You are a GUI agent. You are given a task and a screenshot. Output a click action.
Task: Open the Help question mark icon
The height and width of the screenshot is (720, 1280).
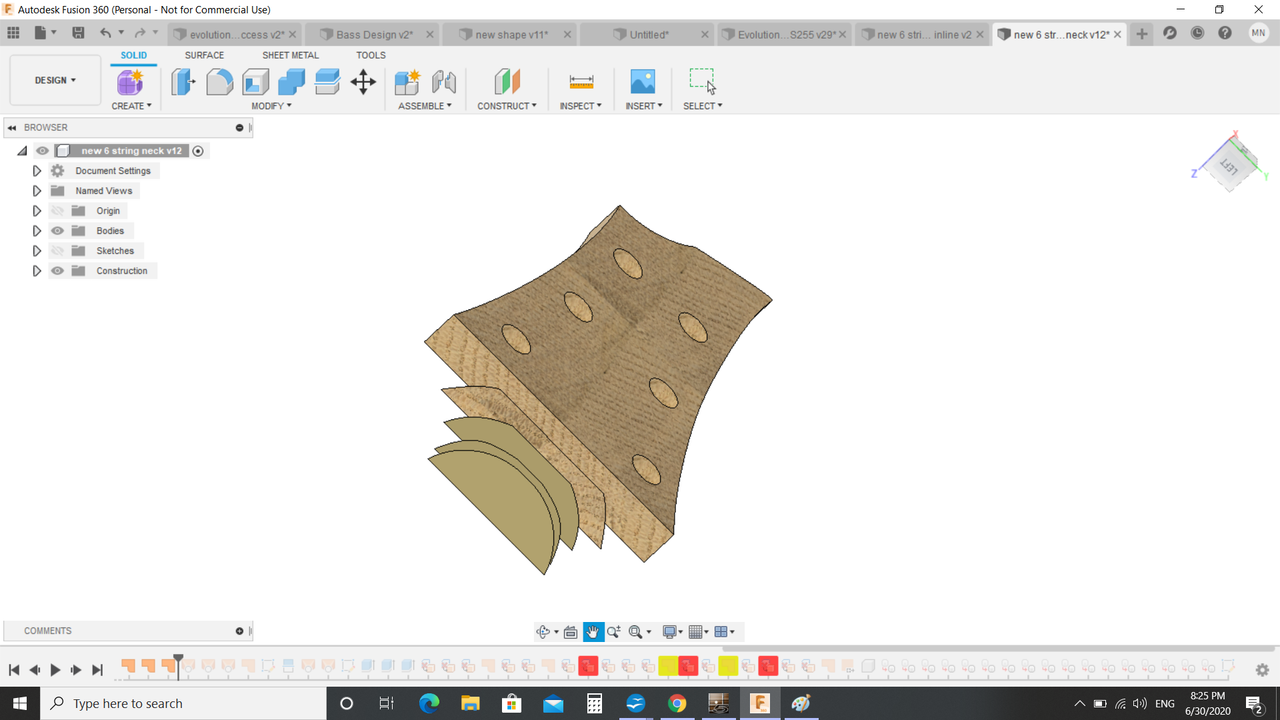pos(1225,33)
